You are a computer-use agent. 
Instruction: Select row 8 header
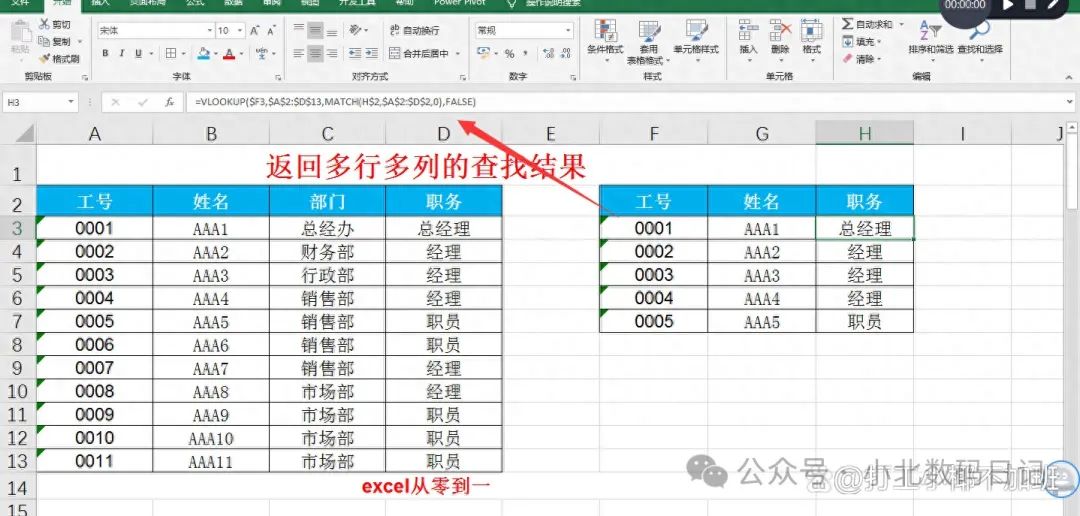18,344
